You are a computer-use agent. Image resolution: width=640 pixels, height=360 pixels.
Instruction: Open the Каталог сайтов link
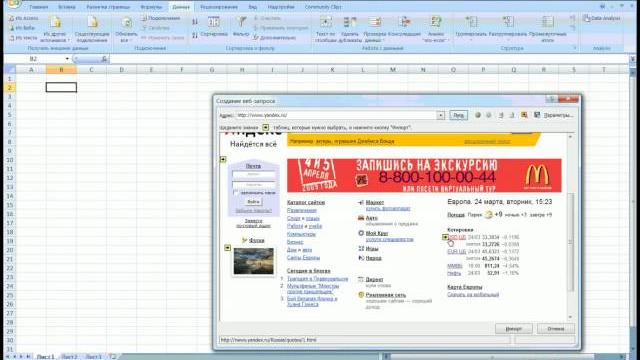tap(306, 202)
